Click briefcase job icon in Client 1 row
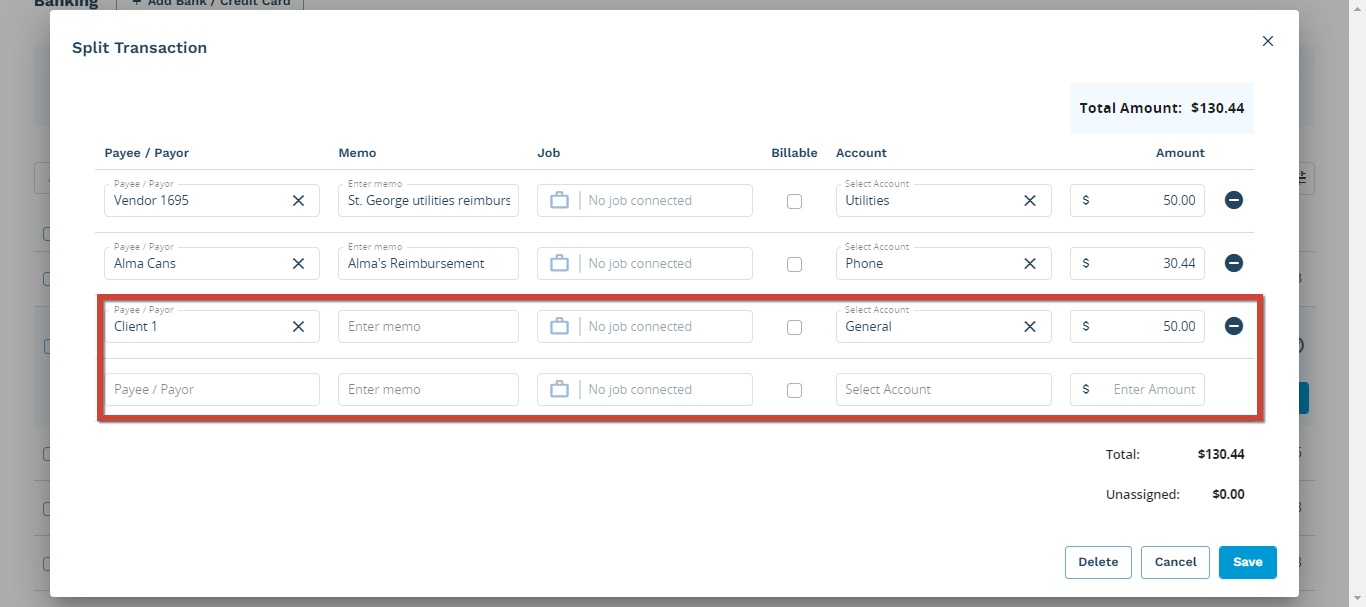Screen dimensions: 1366x607 [x=559, y=326]
